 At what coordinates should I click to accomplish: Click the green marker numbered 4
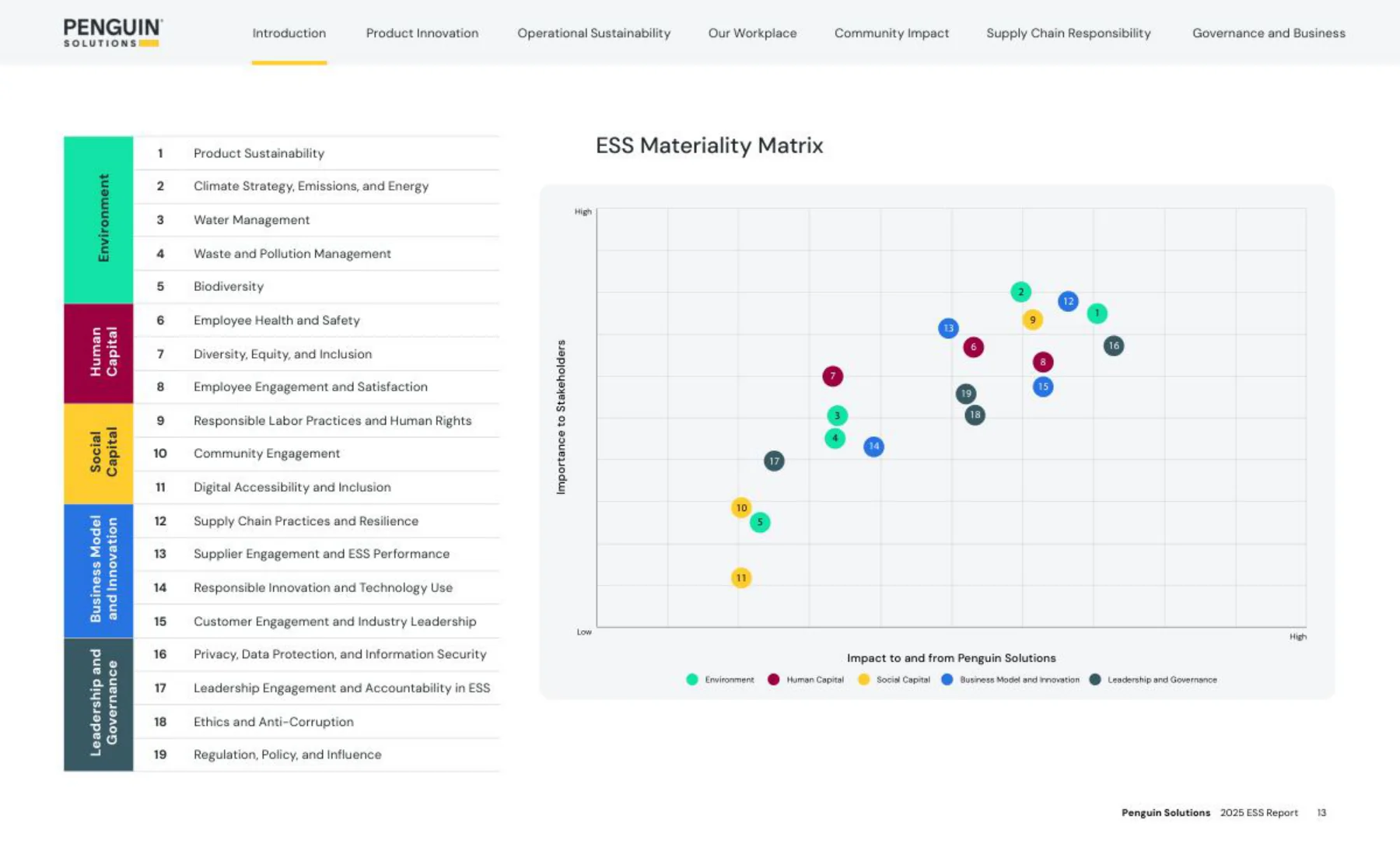835,438
